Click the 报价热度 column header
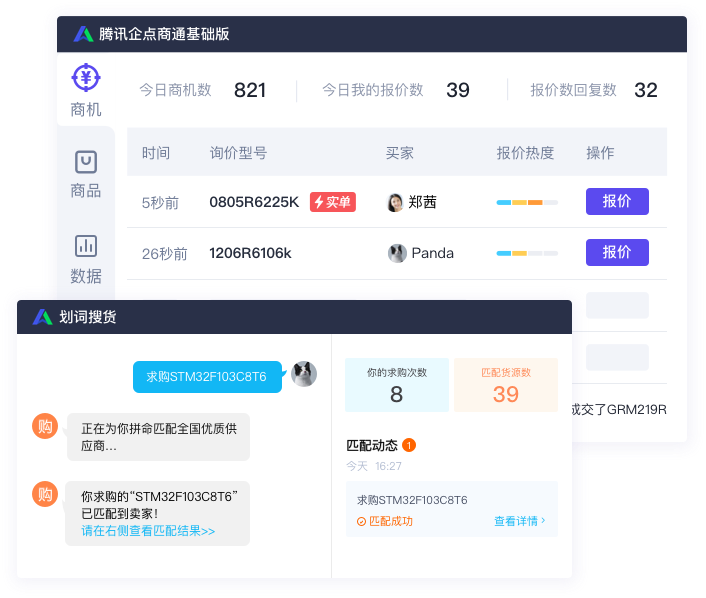The image size is (706, 598). (x=525, y=153)
